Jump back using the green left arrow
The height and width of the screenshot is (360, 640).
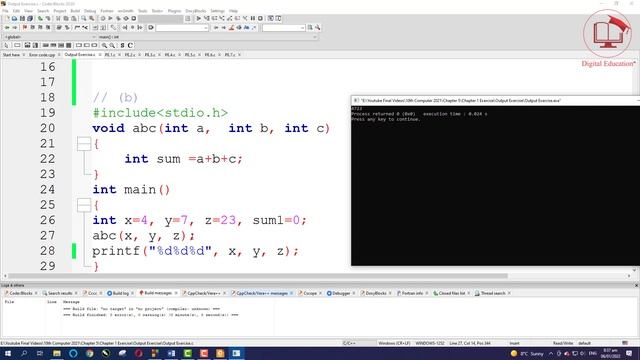(x=7, y=27)
